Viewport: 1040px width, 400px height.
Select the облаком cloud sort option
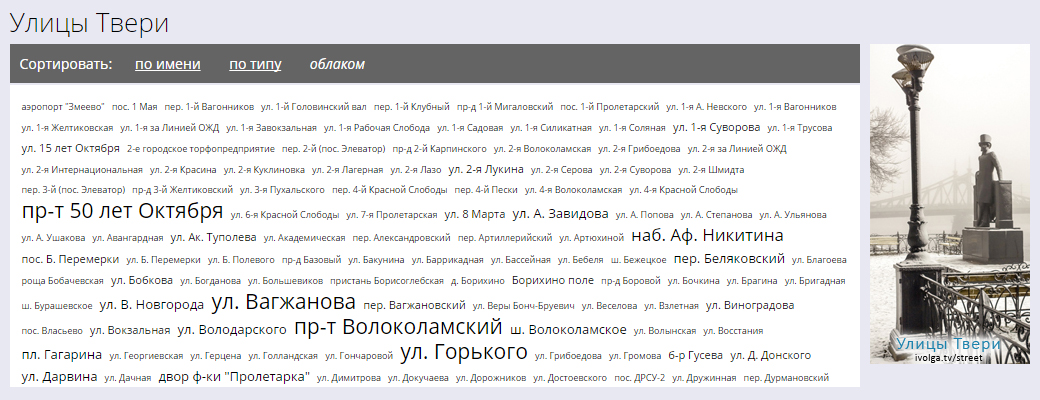(337, 64)
